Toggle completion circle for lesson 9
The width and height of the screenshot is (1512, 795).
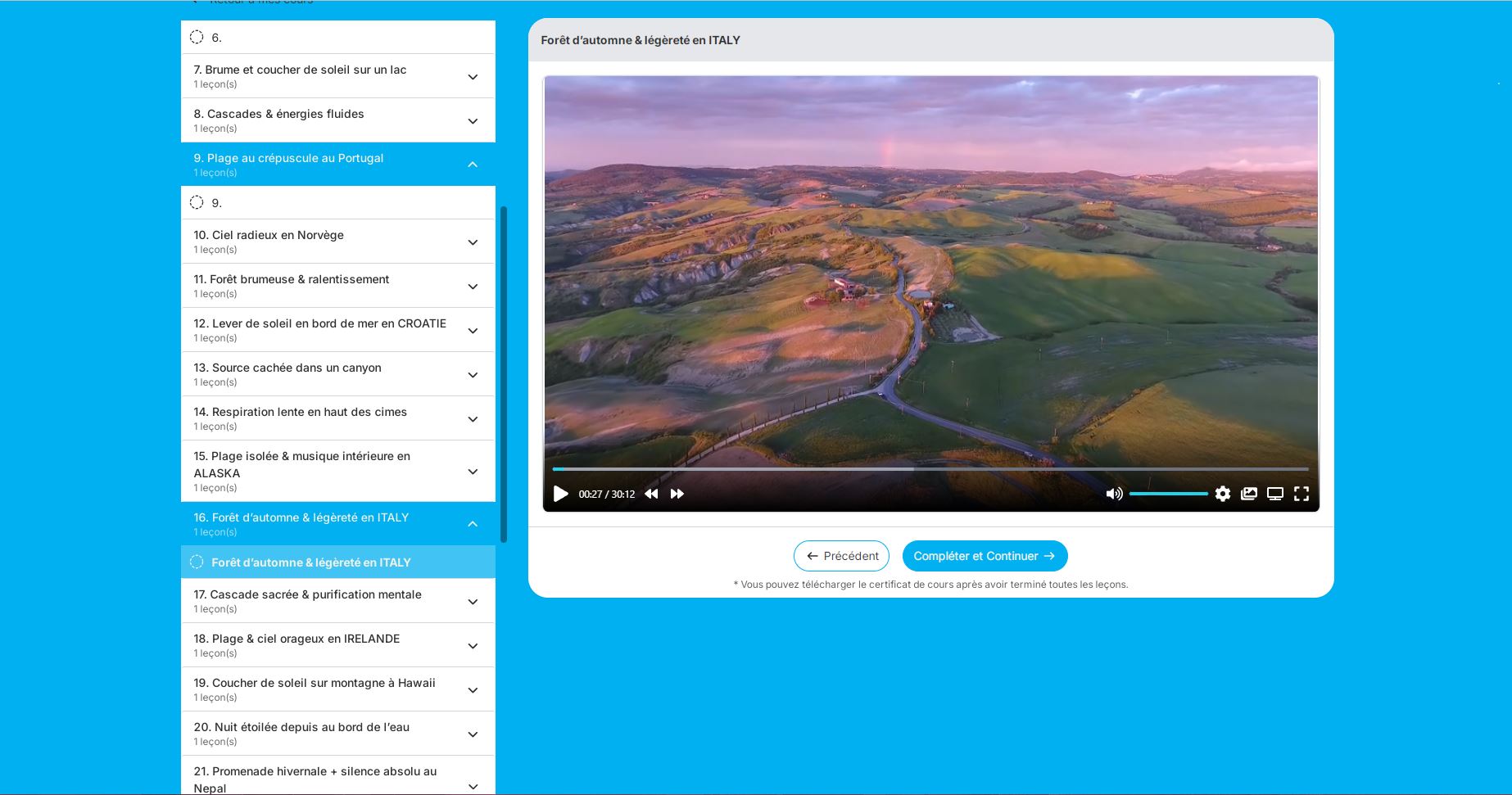pyautogui.click(x=197, y=202)
